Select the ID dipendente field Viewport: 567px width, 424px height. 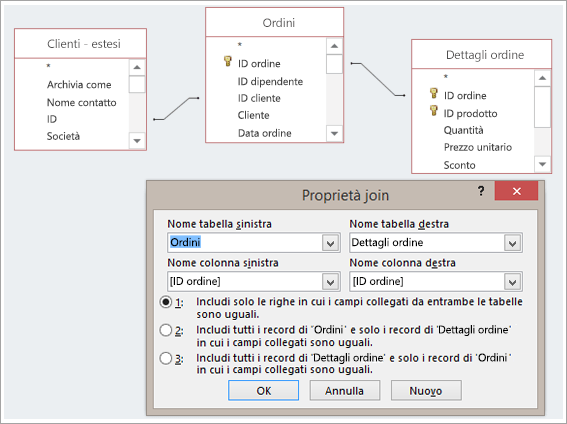(270, 81)
